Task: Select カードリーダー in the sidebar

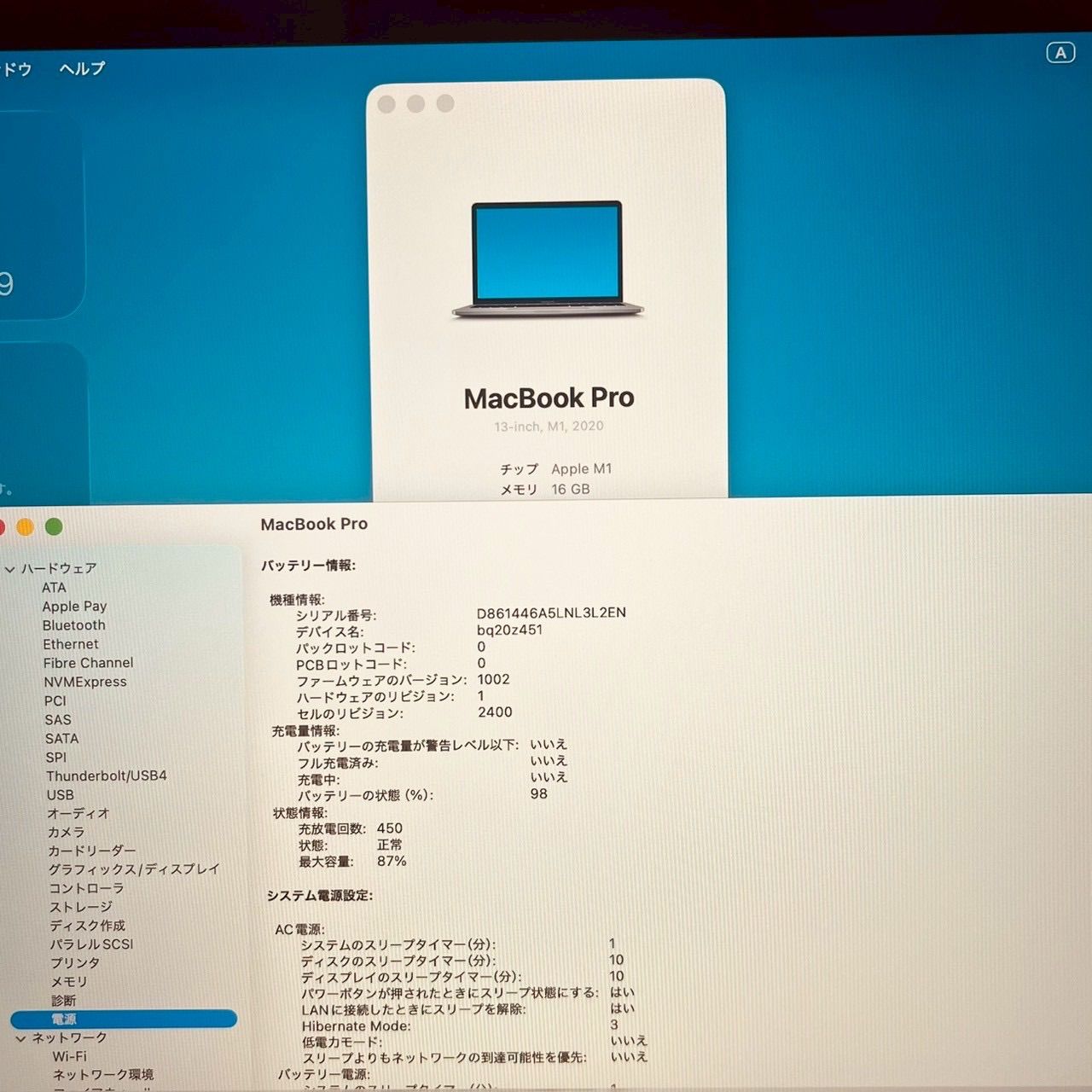Action: pyautogui.click(x=91, y=851)
